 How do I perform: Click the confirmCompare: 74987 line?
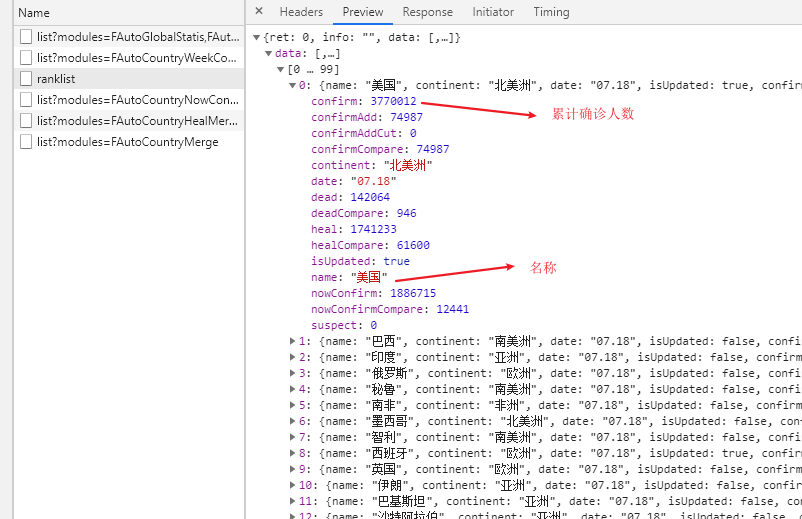click(x=380, y=149)
